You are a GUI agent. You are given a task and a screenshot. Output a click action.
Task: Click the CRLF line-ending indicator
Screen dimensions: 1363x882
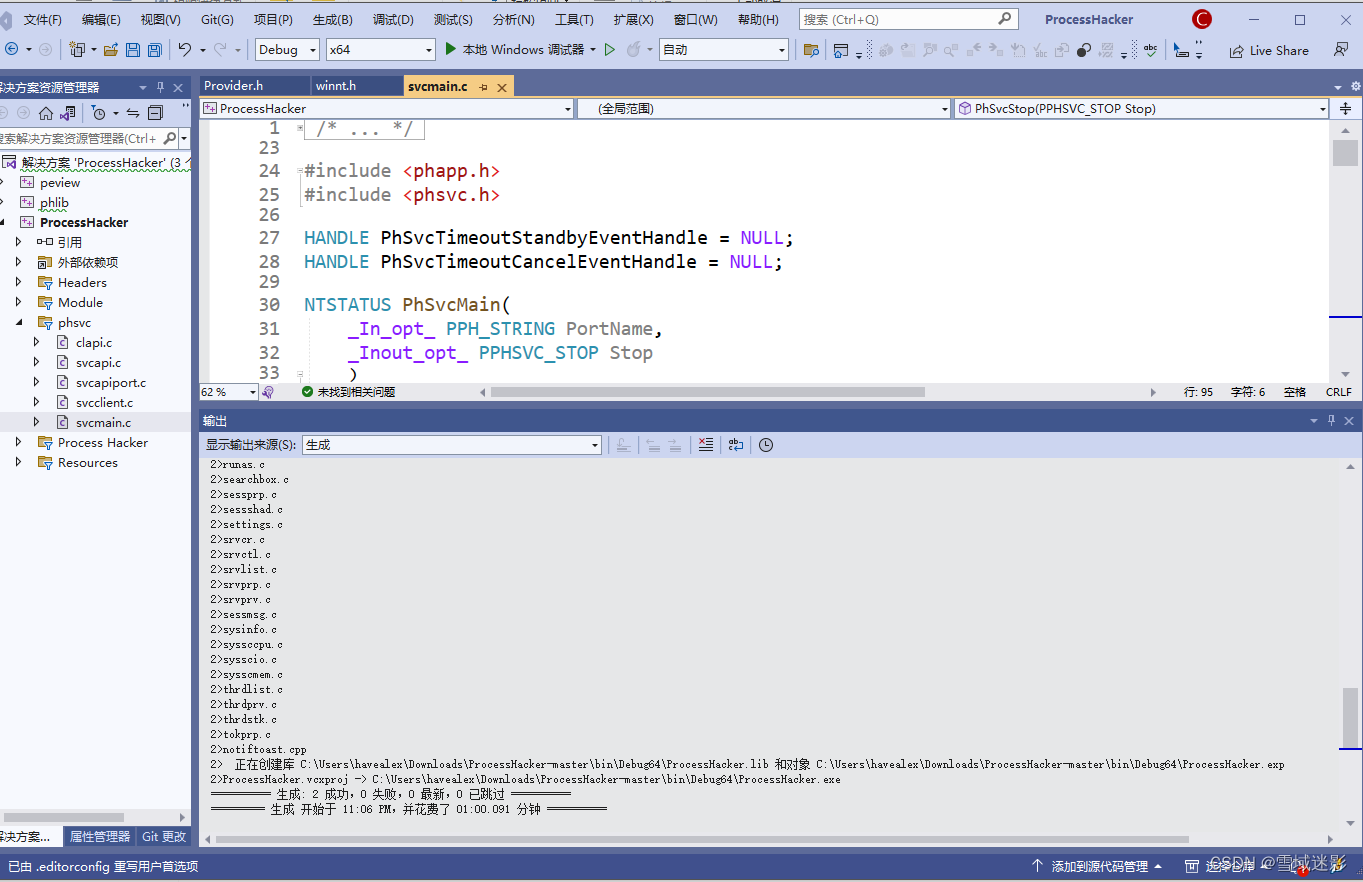(1338, 391)
